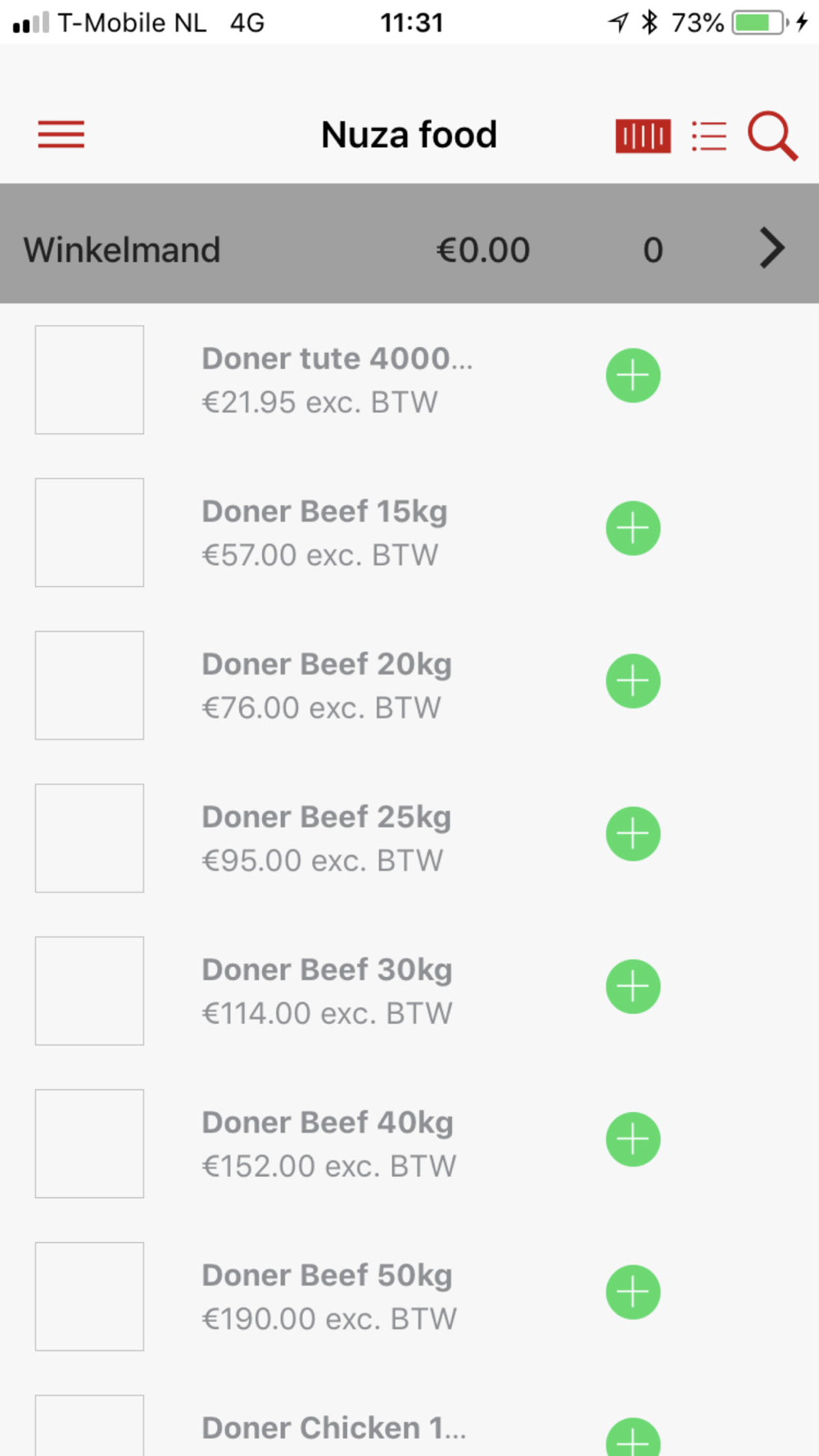819x1456 pixels.
Task: Tap the Nuza food page title
Action: [409, 135]
